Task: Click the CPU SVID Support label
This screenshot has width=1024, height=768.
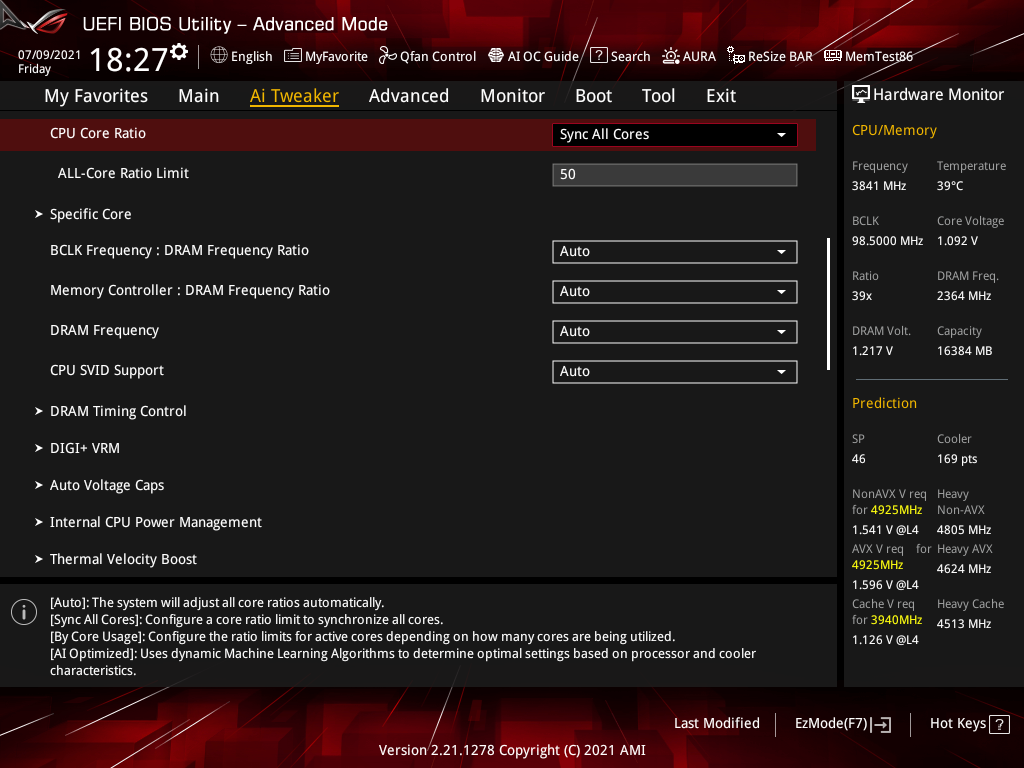Action: [x=106, y=370]
